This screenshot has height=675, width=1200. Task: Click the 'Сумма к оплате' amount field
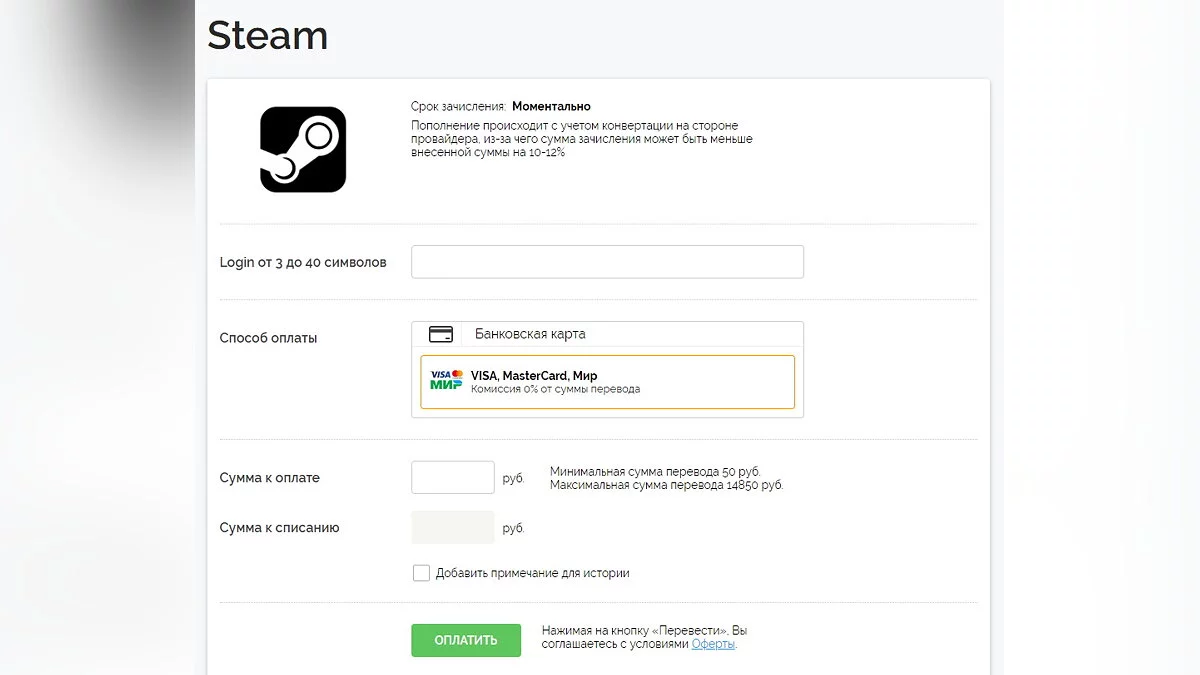(453, 477)
